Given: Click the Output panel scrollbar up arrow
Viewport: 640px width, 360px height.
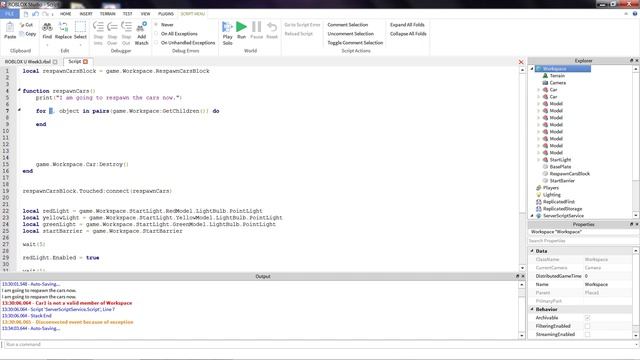Looking at the screenshot, I should [x=522, y=284].
